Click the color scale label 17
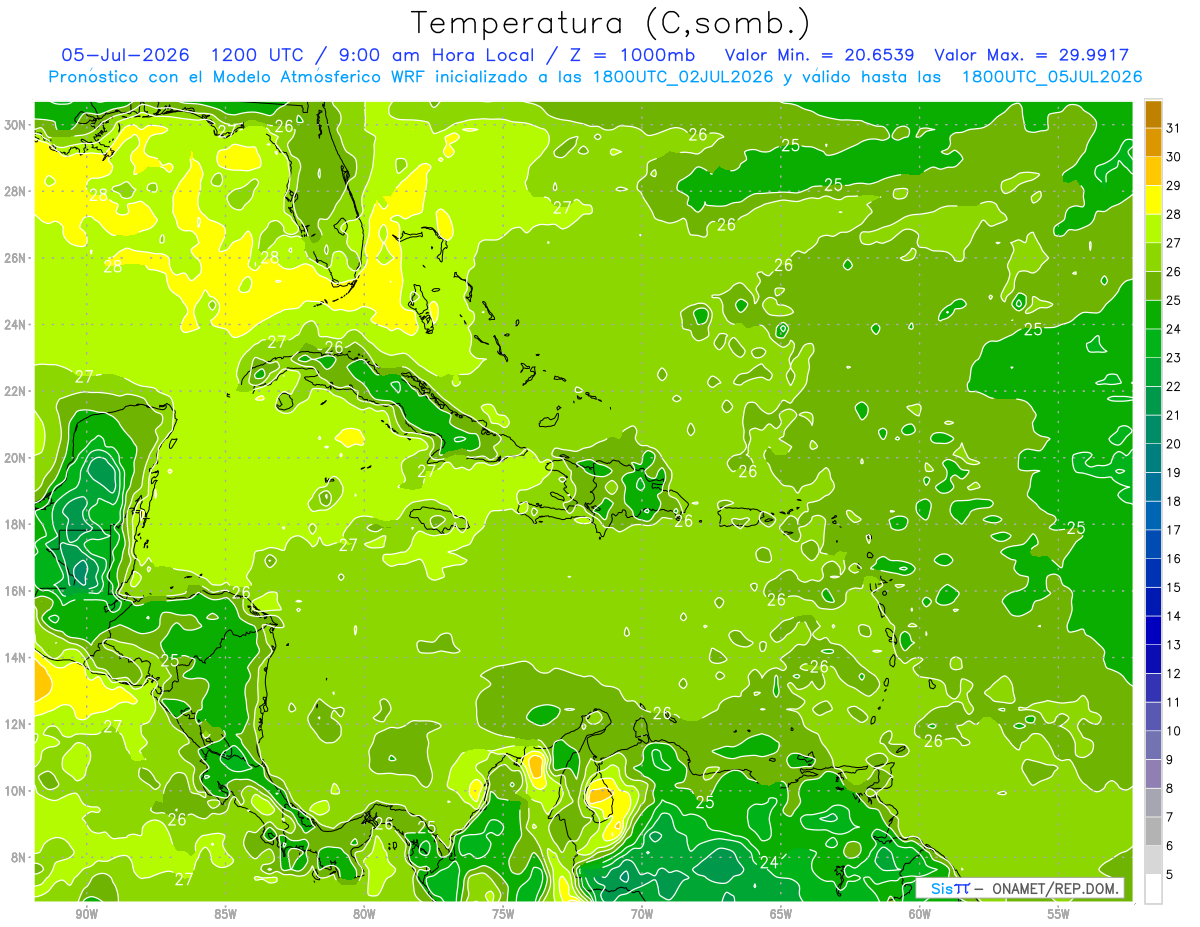The width and height of the screenshot is (1200, 927). 1175,530
